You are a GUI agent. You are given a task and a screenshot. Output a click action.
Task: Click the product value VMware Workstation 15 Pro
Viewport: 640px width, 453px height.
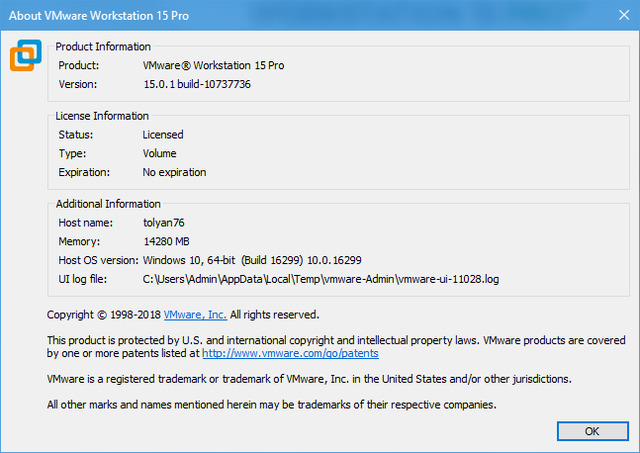coord(213,65)
